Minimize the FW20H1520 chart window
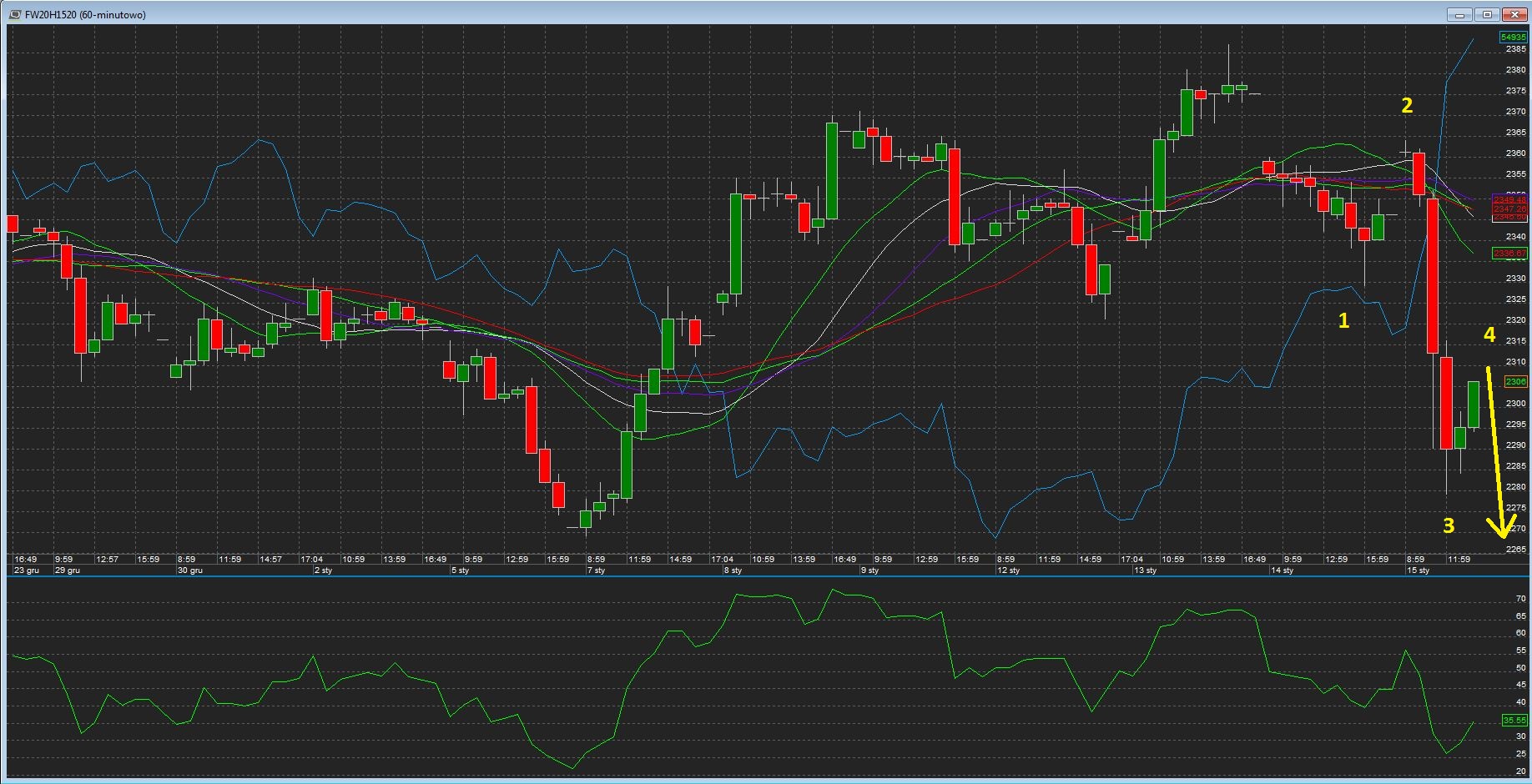1532x784 pixels. coord(1460,14)
